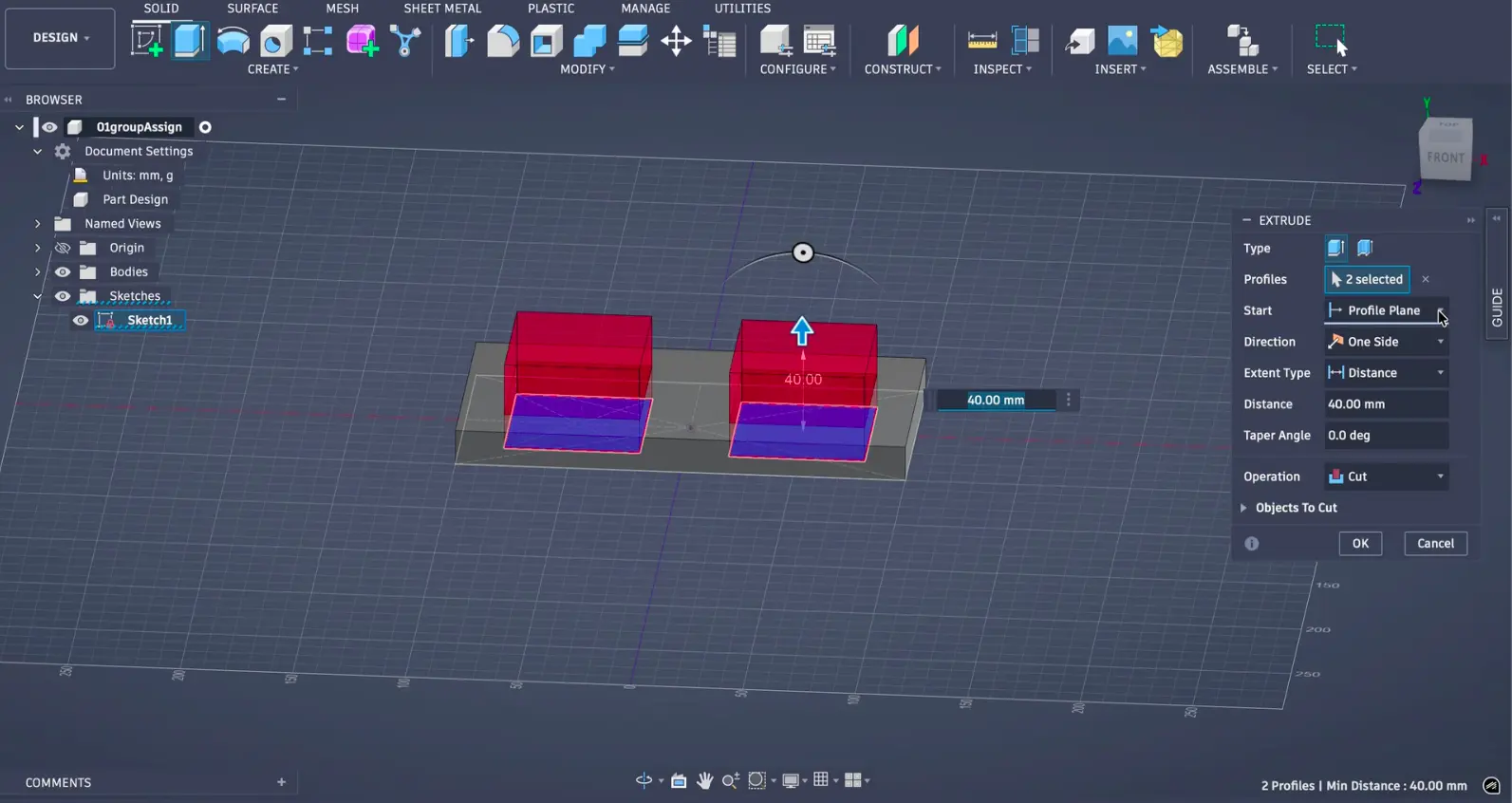Open the DESIGN workspace dropdown
Screen dimensions: 1512x803
60,38
